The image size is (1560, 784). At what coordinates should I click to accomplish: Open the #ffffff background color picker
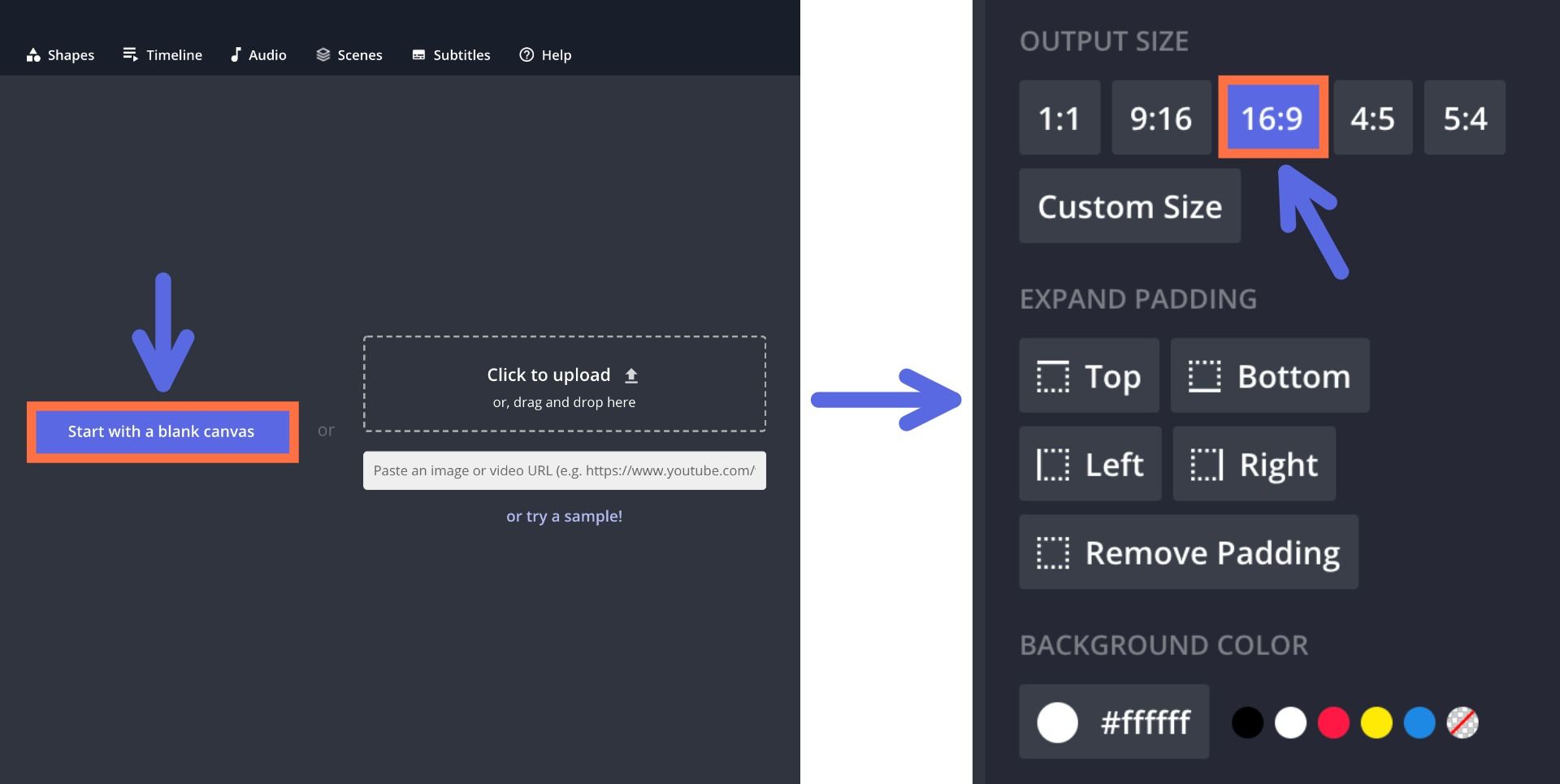1114,722
